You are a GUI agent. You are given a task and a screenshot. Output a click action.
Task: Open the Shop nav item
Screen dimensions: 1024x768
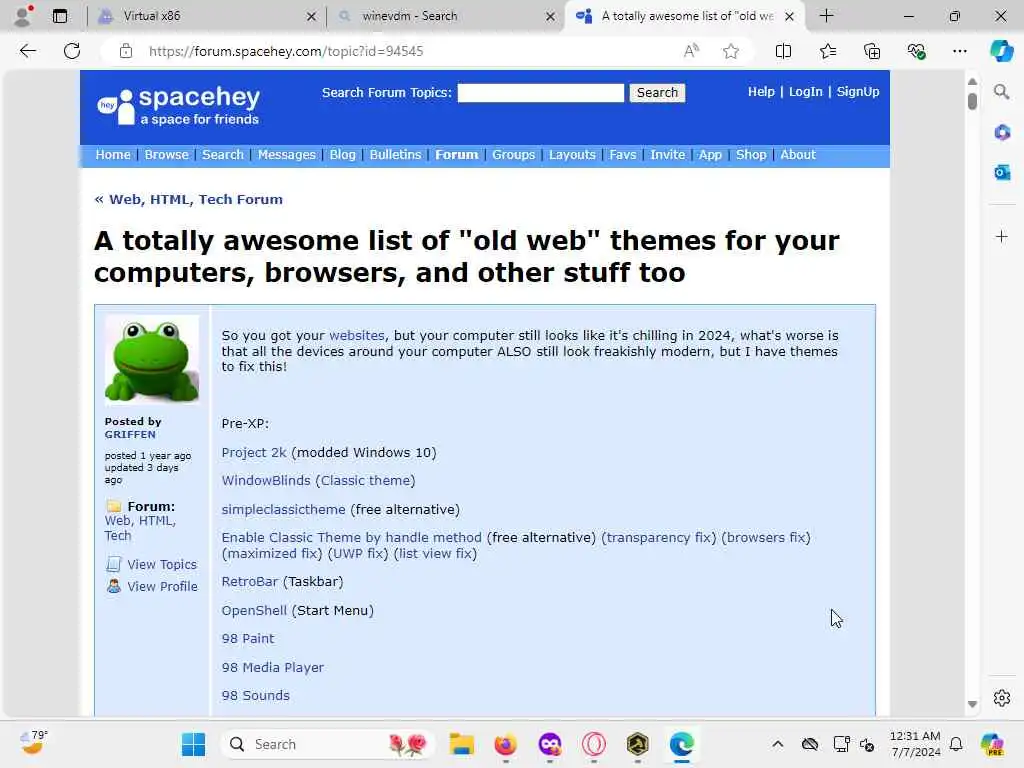pyautogui.click(x=751, y=155)
